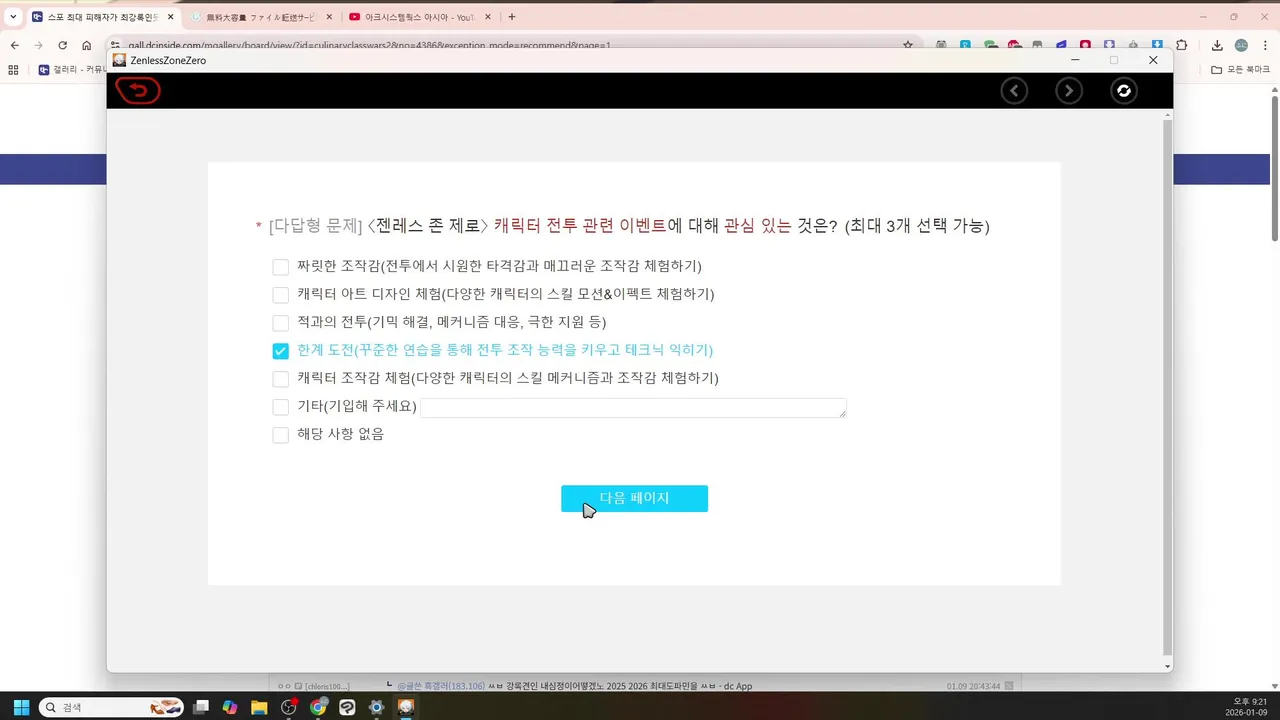1280x720 pixels.
Task: Close the ZenlessZoneZero window
Action: click(1153, 60)
